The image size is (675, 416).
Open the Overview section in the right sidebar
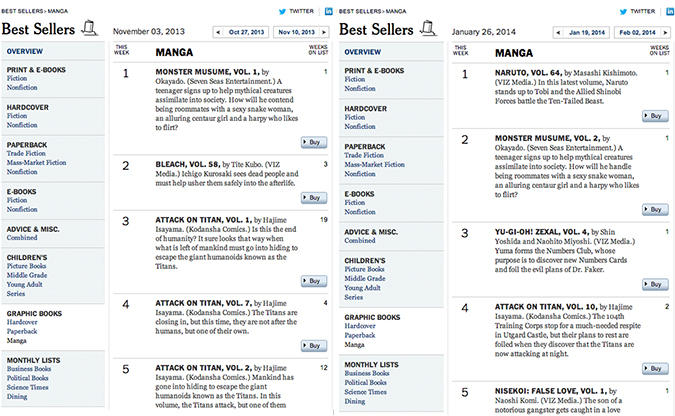[x=362, y=52]
